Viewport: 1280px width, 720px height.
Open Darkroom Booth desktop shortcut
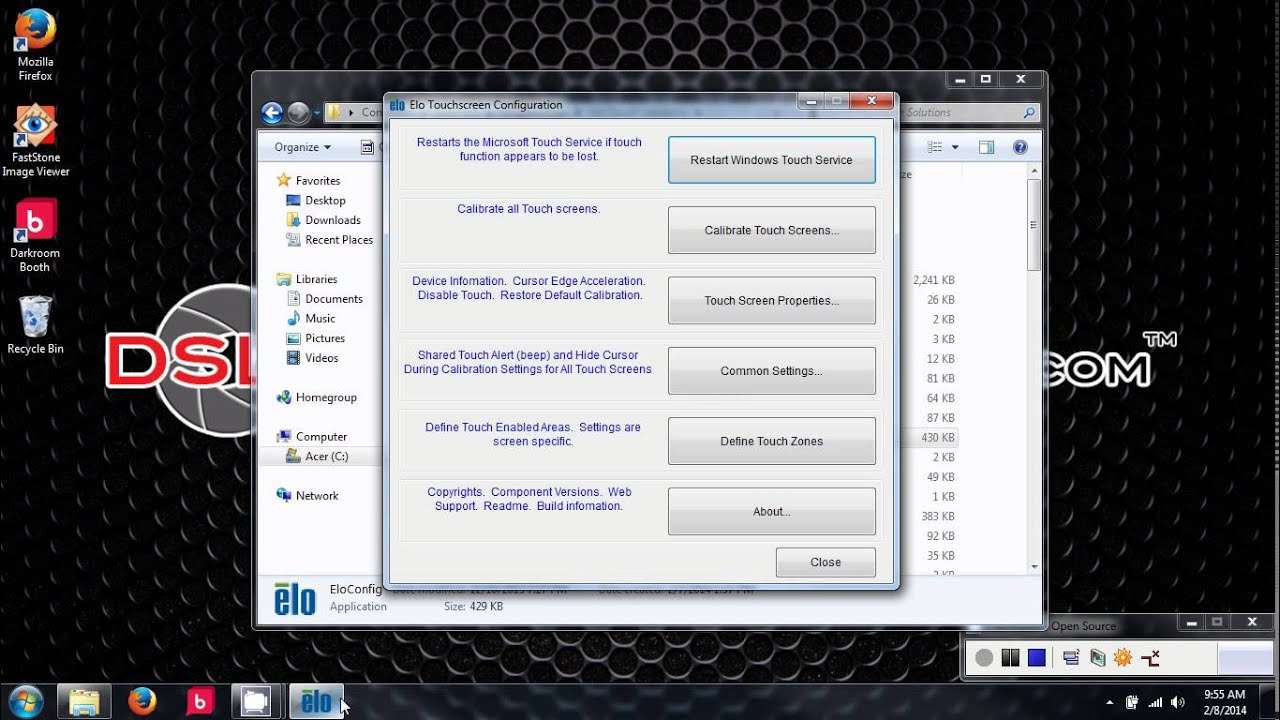click(35, 236)
